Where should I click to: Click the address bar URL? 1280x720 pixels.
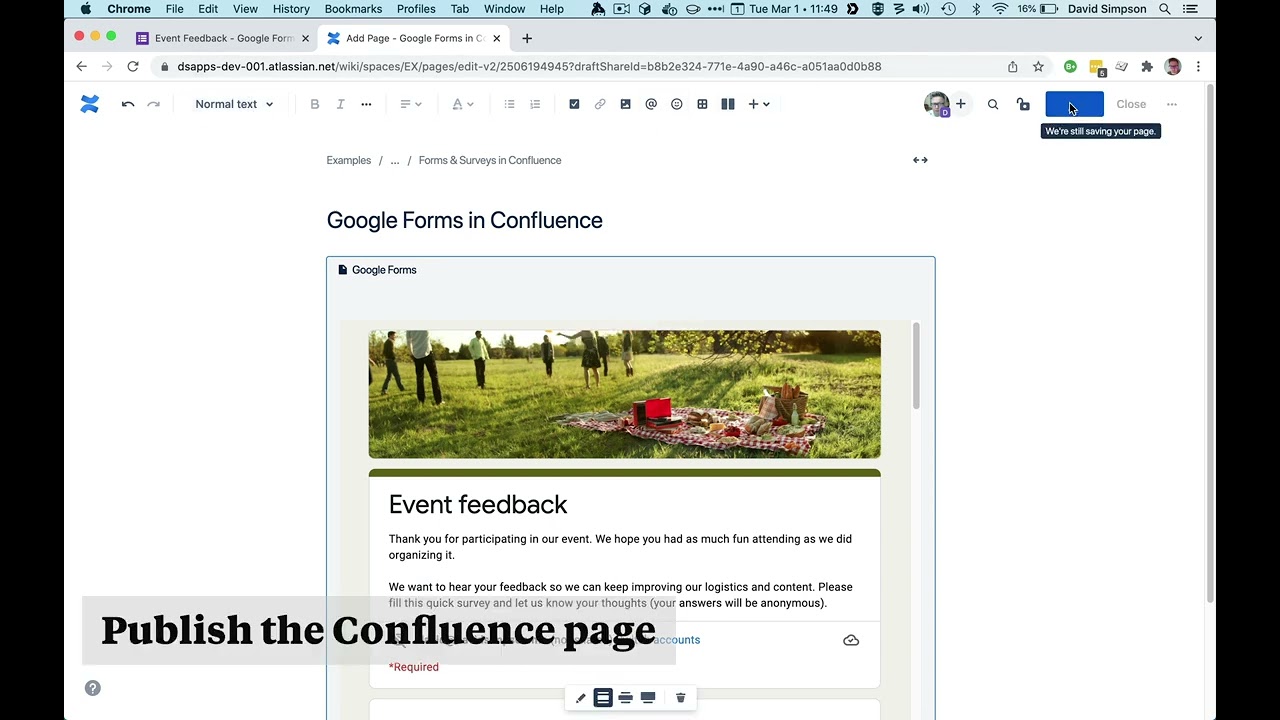(x=529, y=66)
